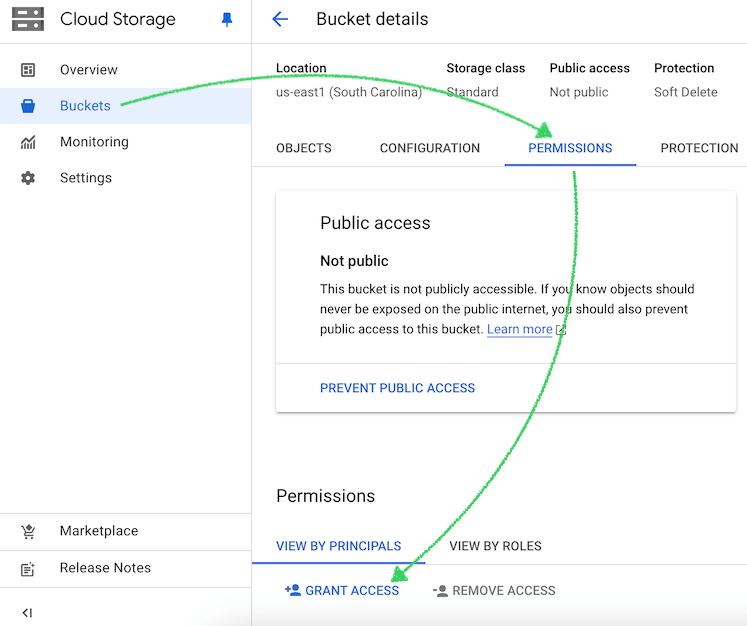Switch to View by Roles tab
The height and width of the screenshot is (626, 747).
495,546
